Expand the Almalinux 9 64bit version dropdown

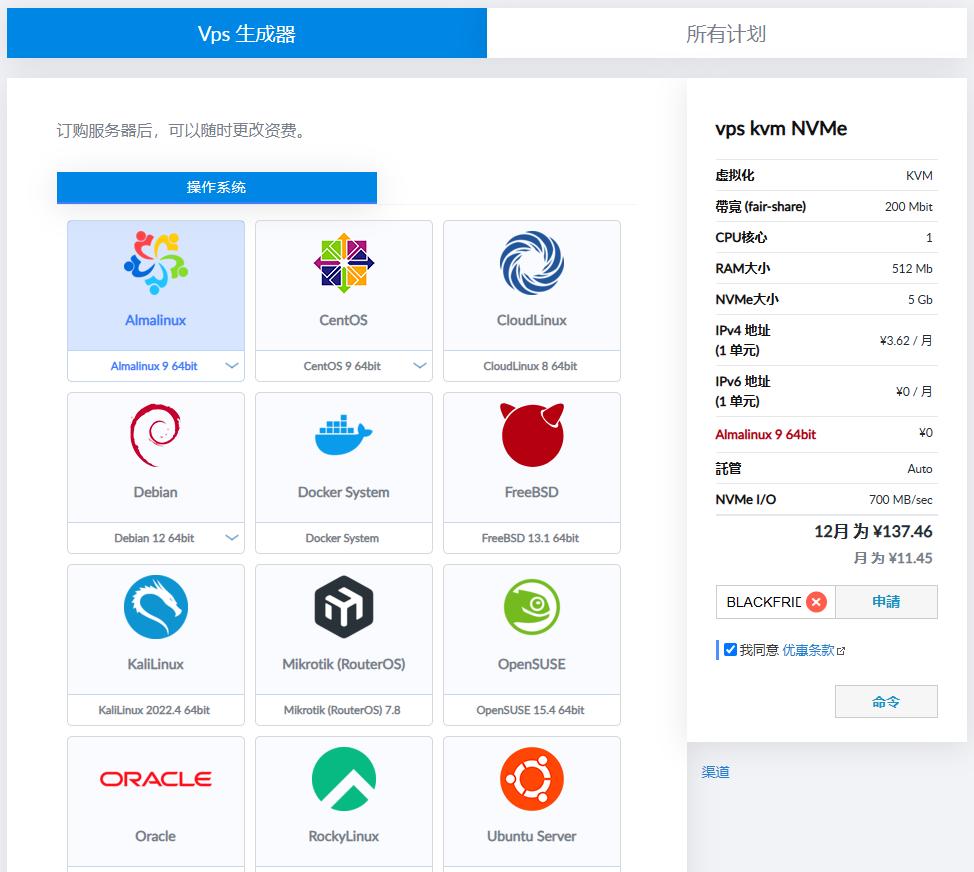click(232, 366)
